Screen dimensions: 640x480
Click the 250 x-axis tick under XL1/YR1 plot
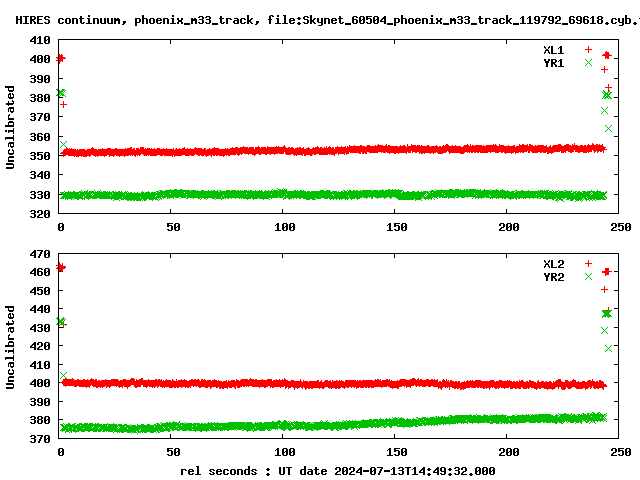point(621,227)
